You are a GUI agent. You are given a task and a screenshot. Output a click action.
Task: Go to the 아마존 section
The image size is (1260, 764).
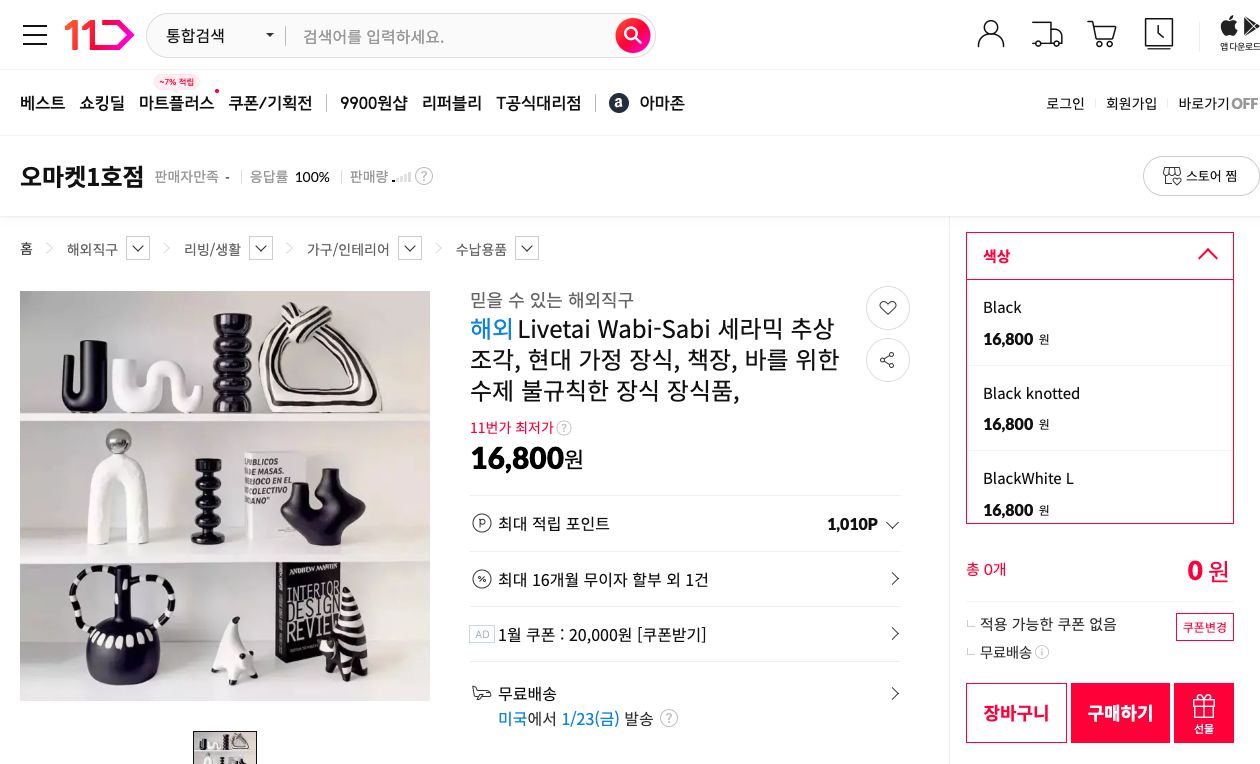click(662, 102)
